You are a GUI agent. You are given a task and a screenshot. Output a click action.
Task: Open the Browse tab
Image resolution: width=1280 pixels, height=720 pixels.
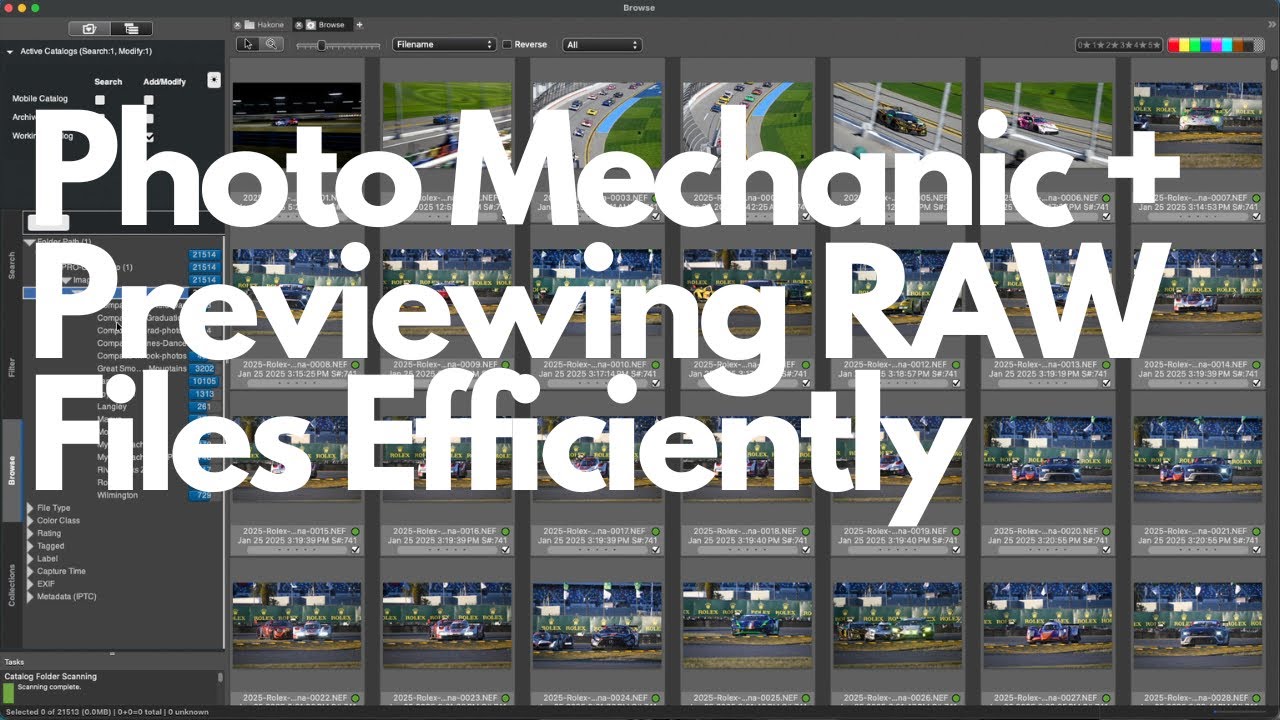[x=325, y=25]
